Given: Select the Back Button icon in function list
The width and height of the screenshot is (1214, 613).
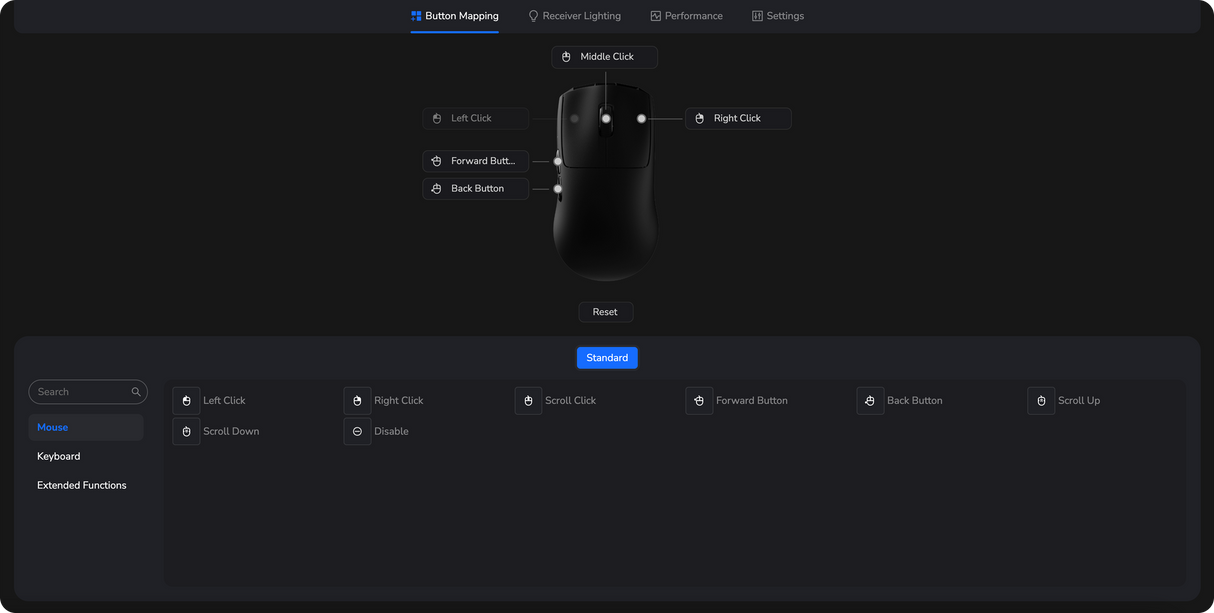Looking at the screenshot, I should [870, 401].
